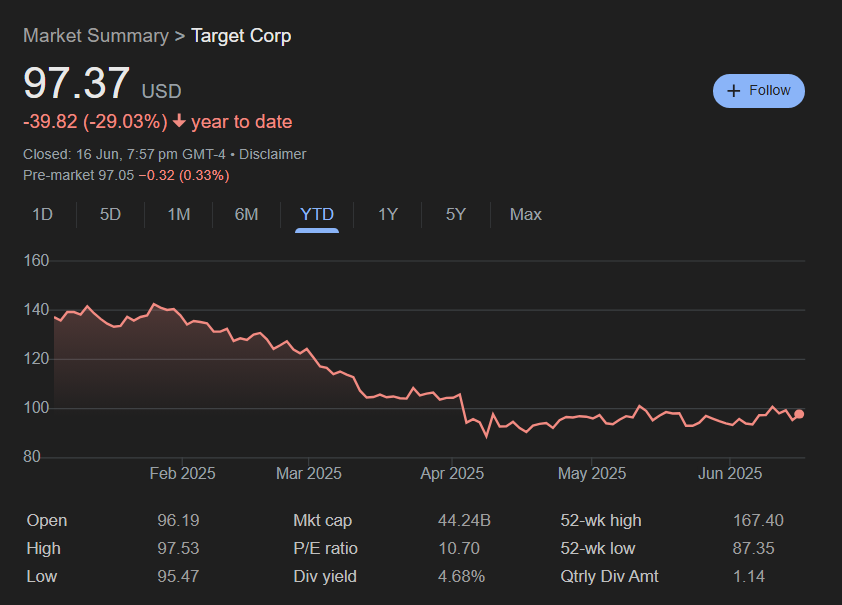842x605 pixels.
Task: Click the 52-wk low label
Action: pos(598,549)
